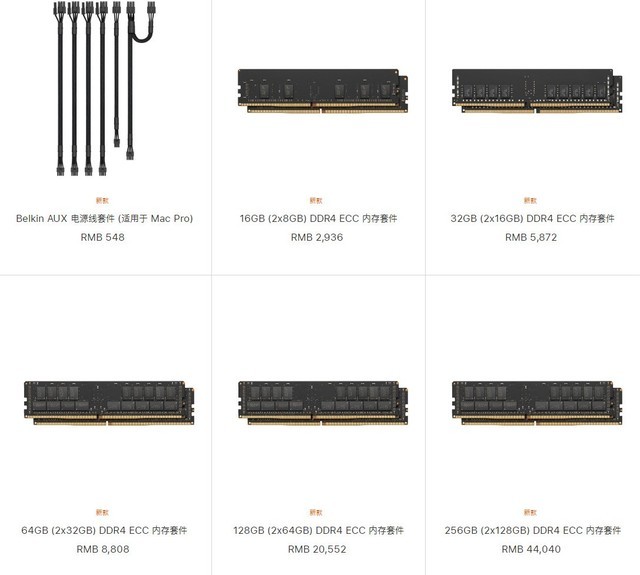Open the 16GB DDR4 ECC memory image

(x=323, y=91)
